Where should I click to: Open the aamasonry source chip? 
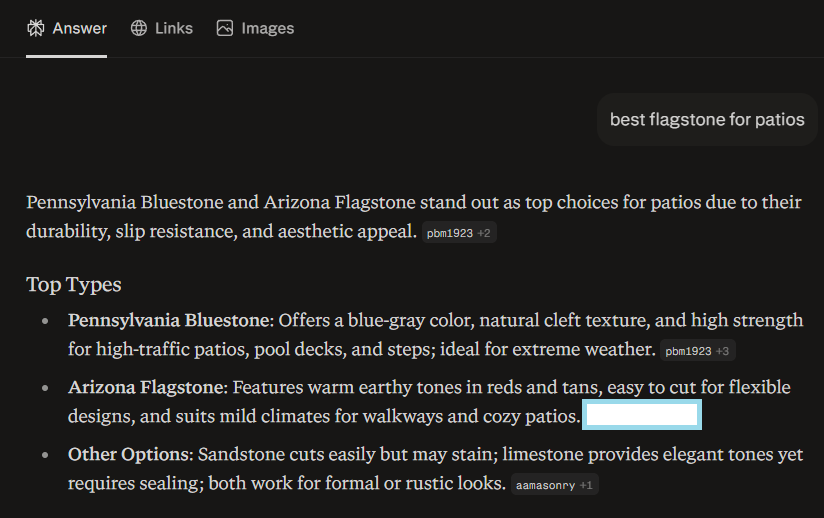[547, 486]
